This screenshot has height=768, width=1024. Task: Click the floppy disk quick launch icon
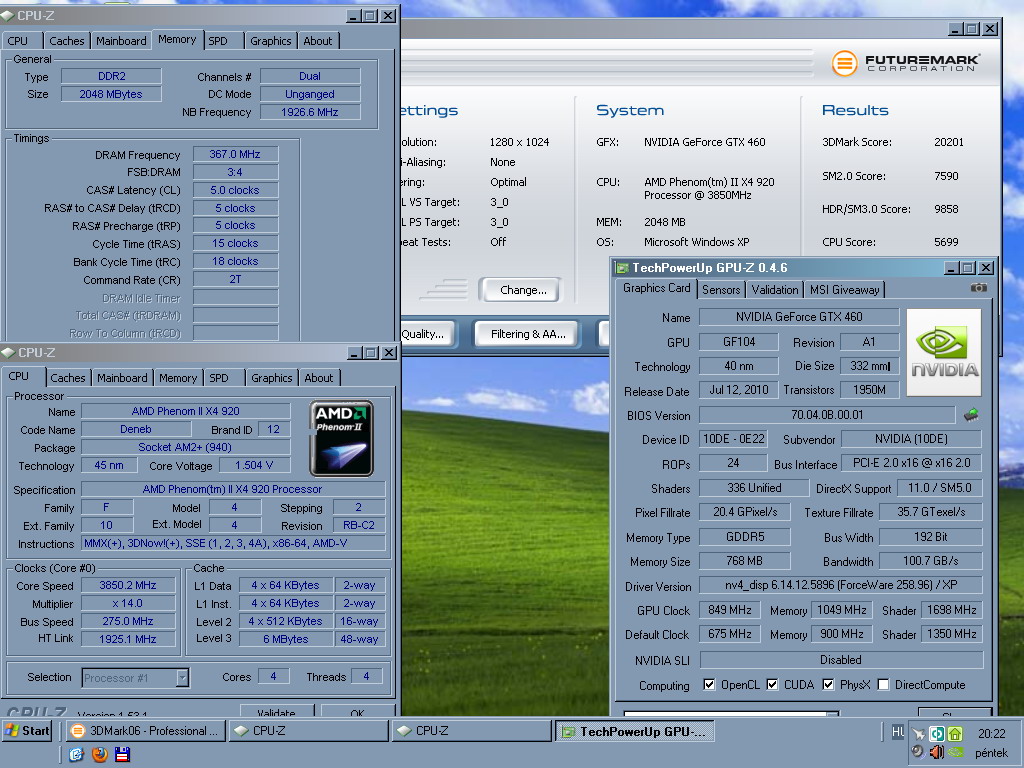click(122, 755)
